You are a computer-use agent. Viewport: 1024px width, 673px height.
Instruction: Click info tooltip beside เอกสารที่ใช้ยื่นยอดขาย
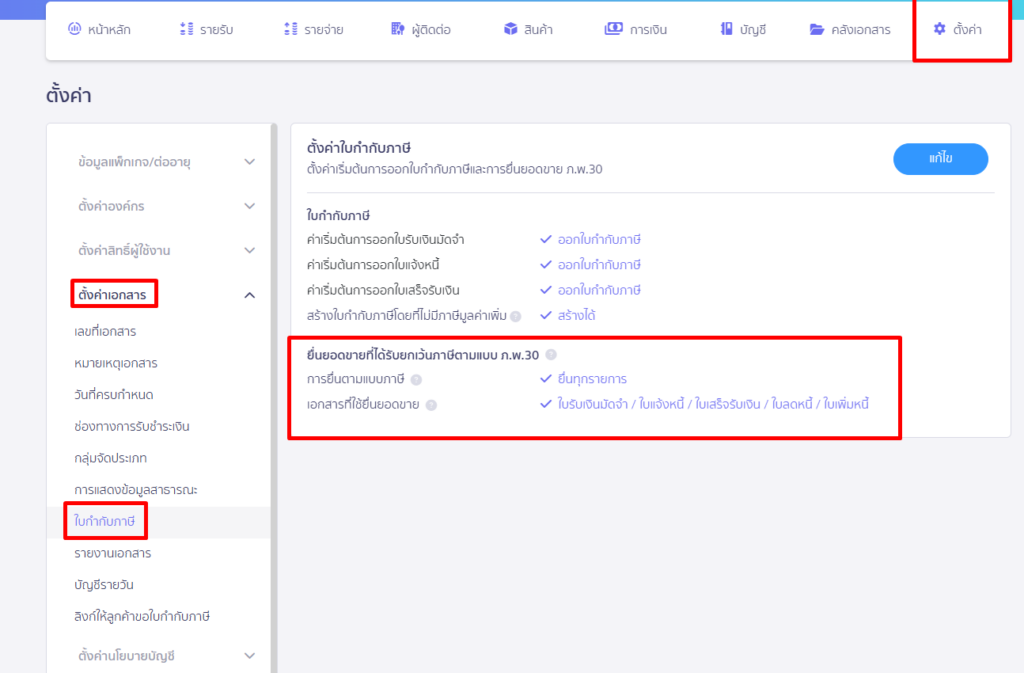(x=431, y=404)
